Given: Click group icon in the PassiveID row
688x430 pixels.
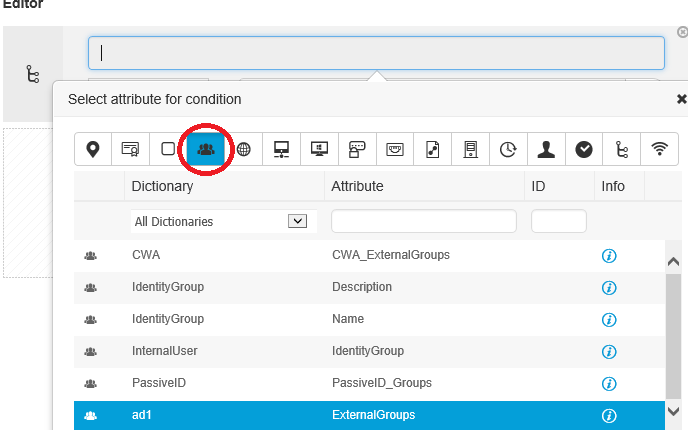Looking at the screenshot, I should click(90, 383).
